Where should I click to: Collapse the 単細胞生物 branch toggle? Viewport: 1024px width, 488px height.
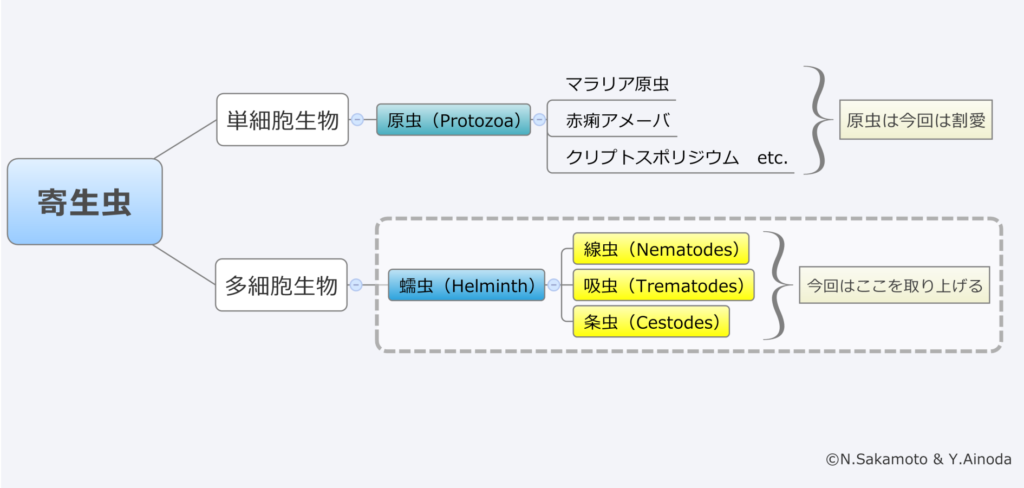pyautogui.click(x=357, y=120)
